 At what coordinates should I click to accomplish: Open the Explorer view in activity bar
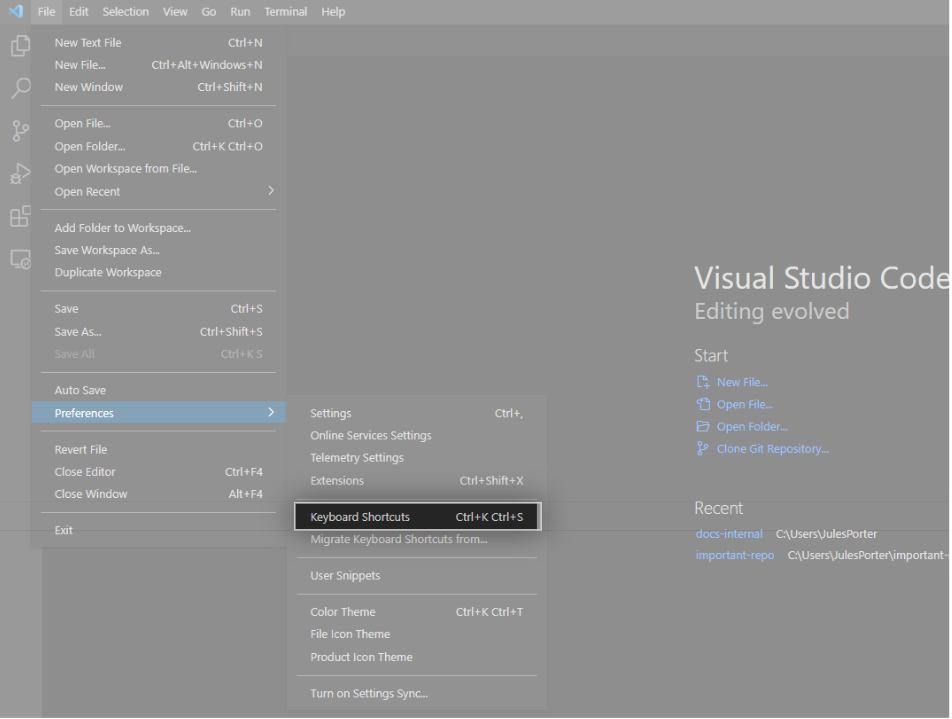(21, 46)
